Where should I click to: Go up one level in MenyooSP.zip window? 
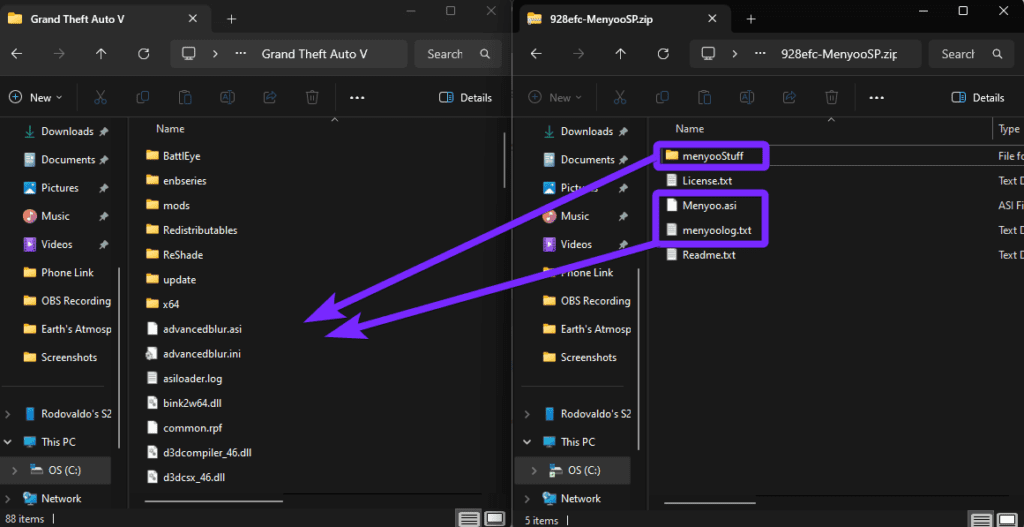point(620,54)
